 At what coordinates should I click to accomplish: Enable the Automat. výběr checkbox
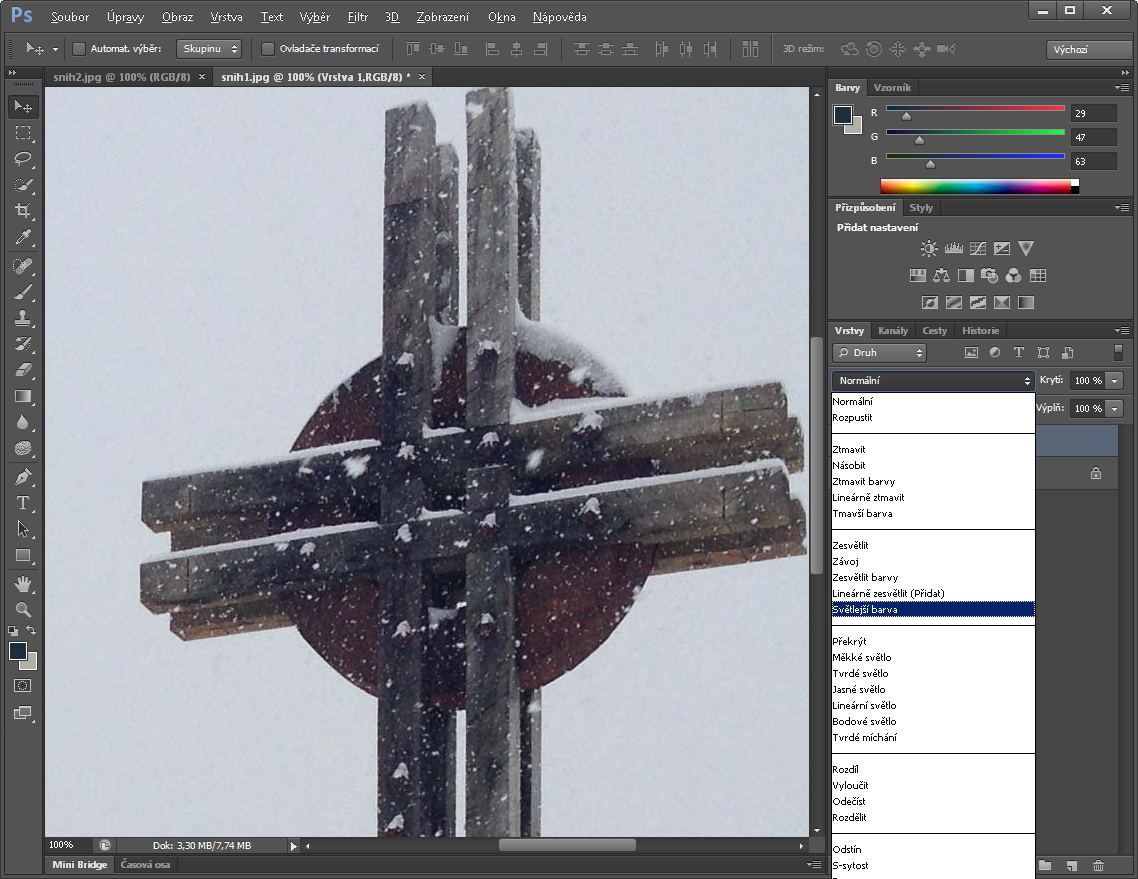(x=79, y=48)
